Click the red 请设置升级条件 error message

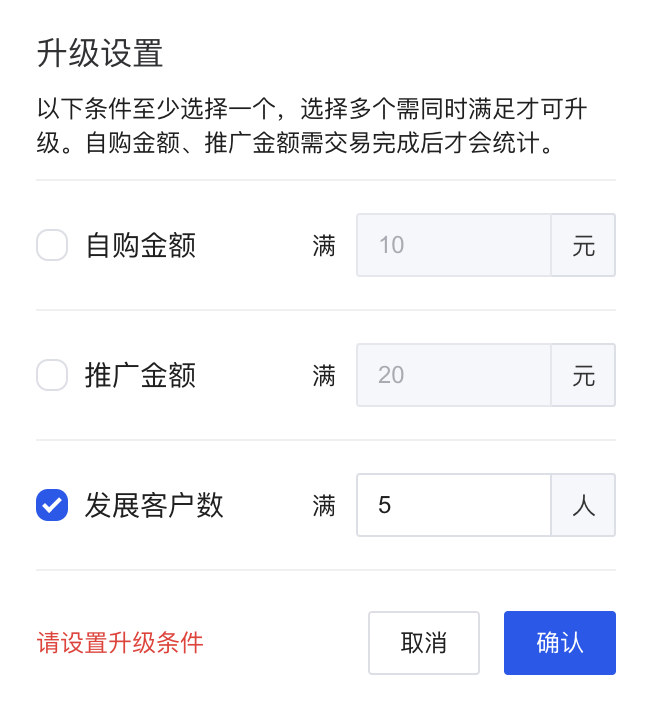120,643
